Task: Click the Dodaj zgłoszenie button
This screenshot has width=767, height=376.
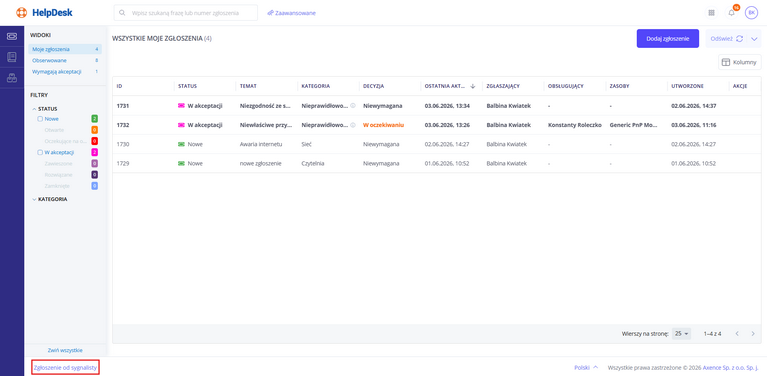Action: pos(668,39)
